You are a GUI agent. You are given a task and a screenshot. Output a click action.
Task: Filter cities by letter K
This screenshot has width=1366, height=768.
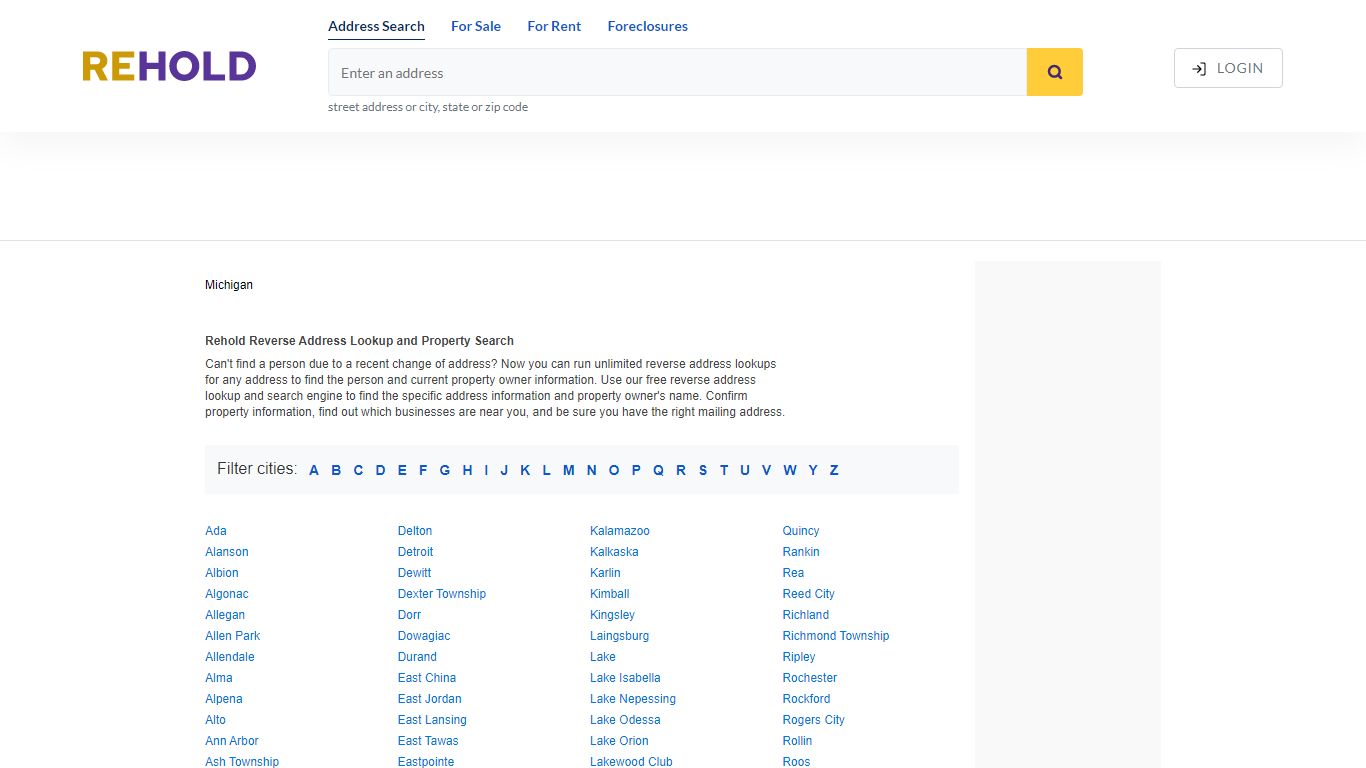click(x=525, y=470)
